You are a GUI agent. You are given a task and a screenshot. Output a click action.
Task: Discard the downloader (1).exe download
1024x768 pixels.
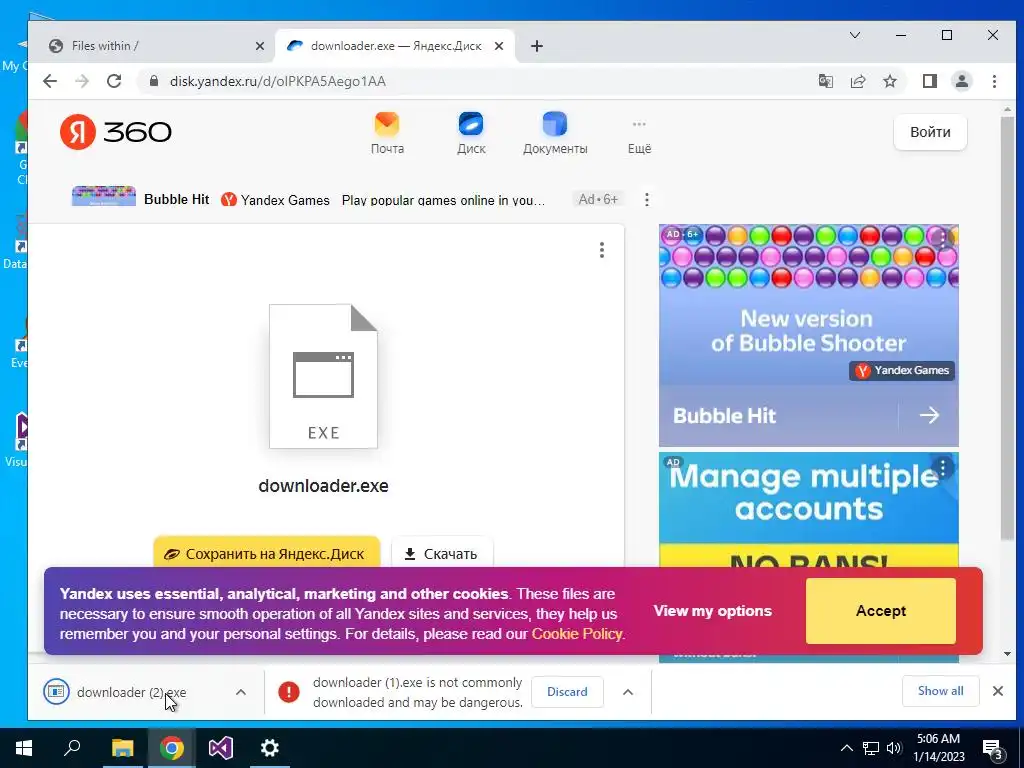coord(567,692)
